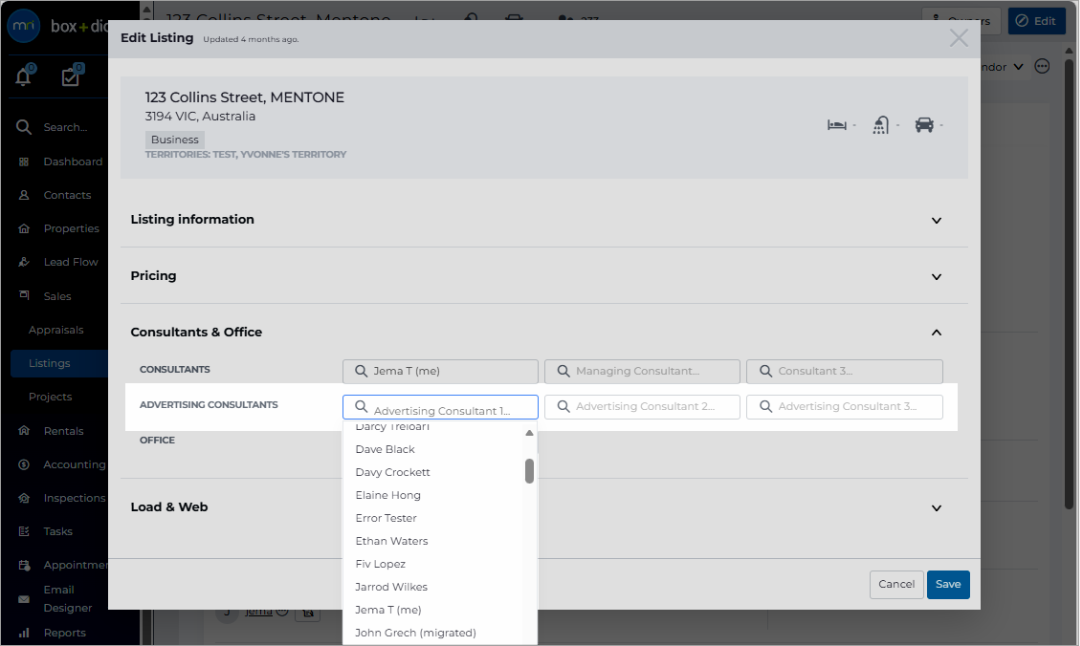
Task: Click the Save button
Action: (948, 585)
